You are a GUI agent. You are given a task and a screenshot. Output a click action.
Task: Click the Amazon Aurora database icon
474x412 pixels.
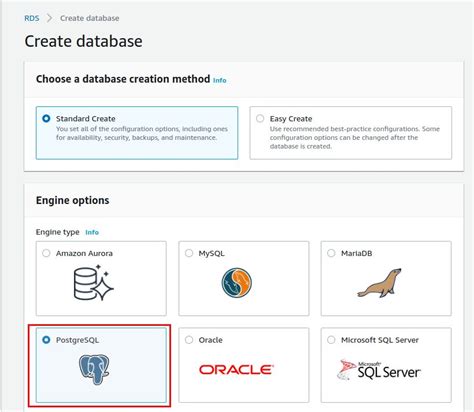[94, 282]
